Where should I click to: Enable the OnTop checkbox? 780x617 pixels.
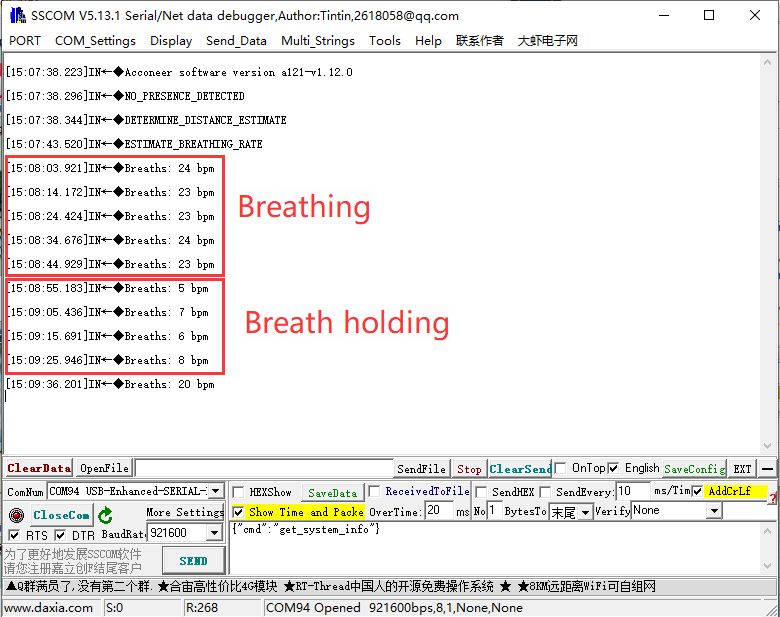coord(561,468)
